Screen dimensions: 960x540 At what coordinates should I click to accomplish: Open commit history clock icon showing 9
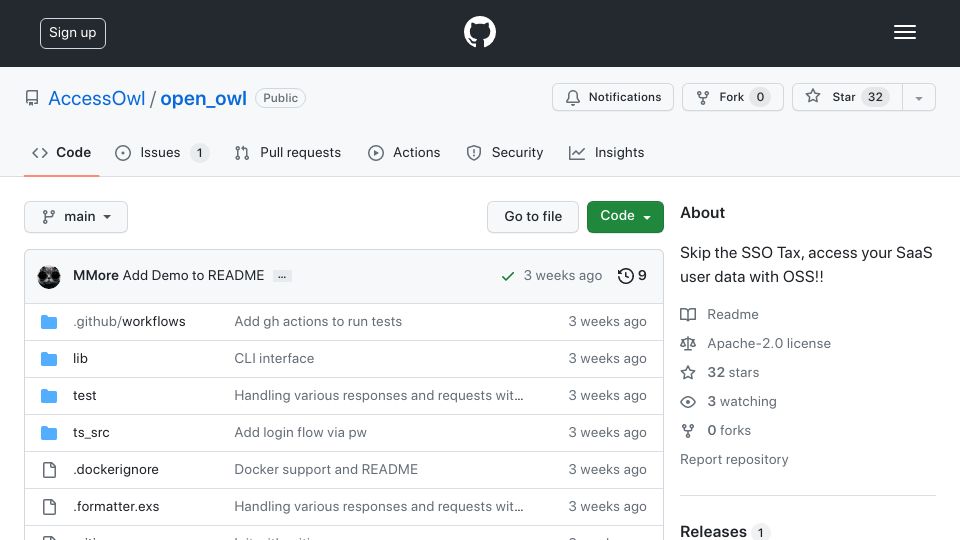click(632, 276)
